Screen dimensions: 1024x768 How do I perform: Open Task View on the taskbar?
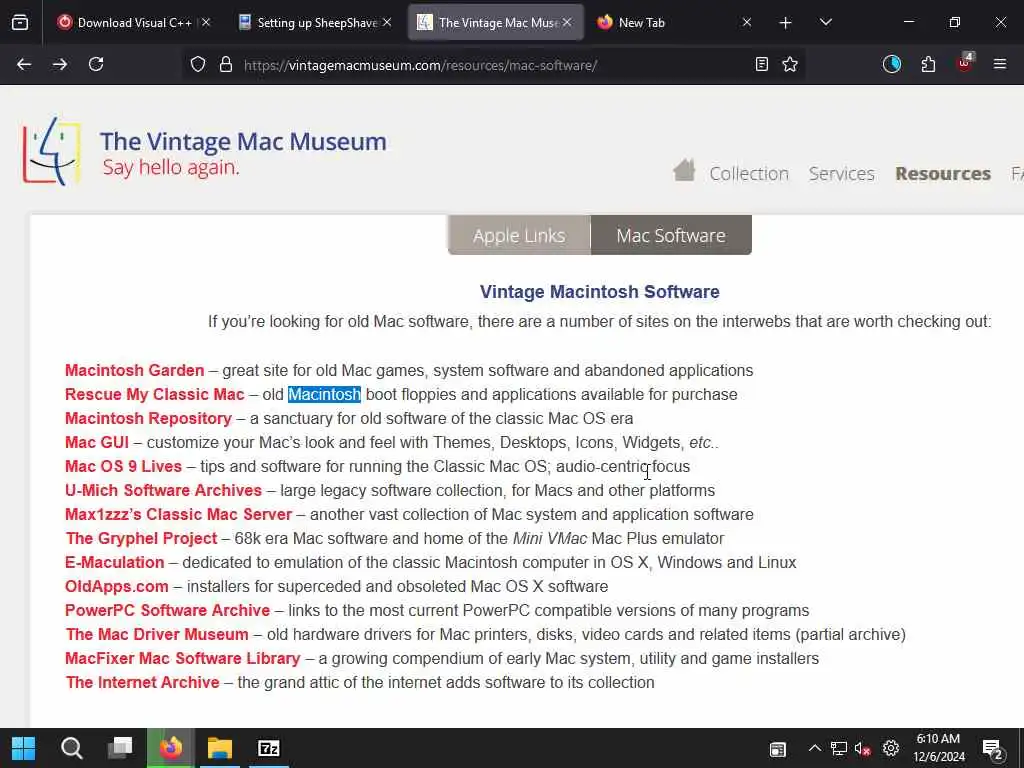[120, 748]
